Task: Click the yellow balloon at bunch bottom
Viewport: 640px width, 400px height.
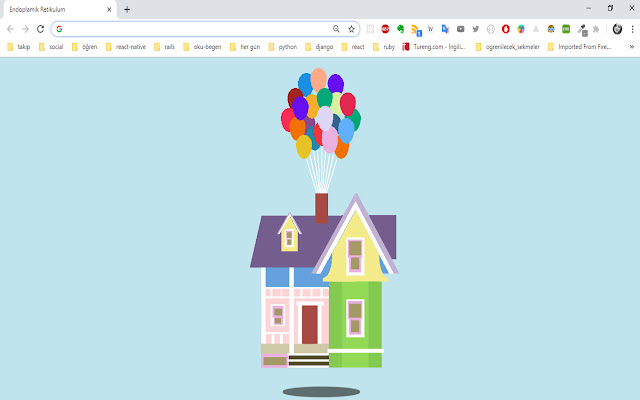Action: coord(304,147)
